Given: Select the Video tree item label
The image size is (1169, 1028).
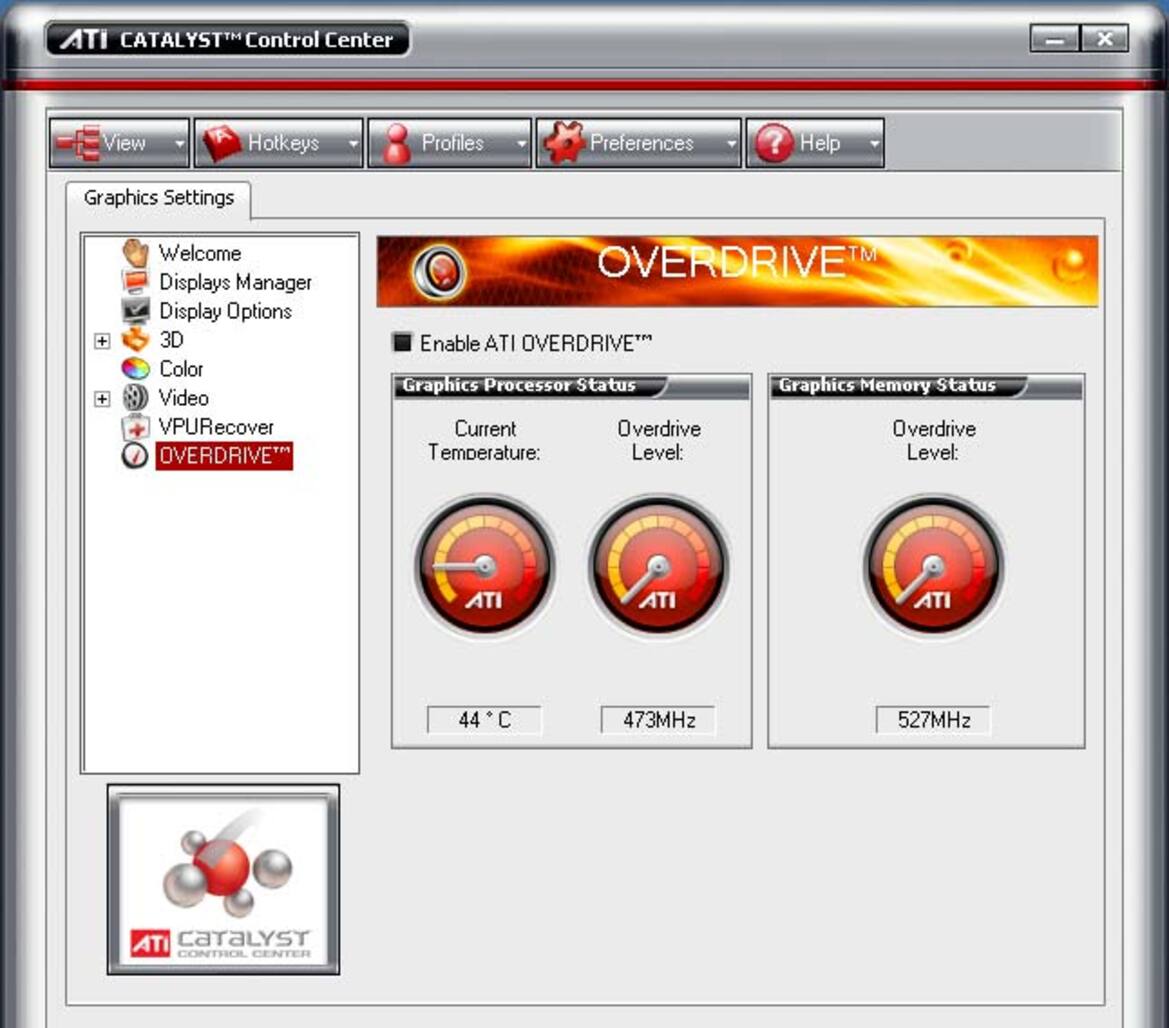Looking at the screenshot, I should pyautogui.click(x=183, y=398).
